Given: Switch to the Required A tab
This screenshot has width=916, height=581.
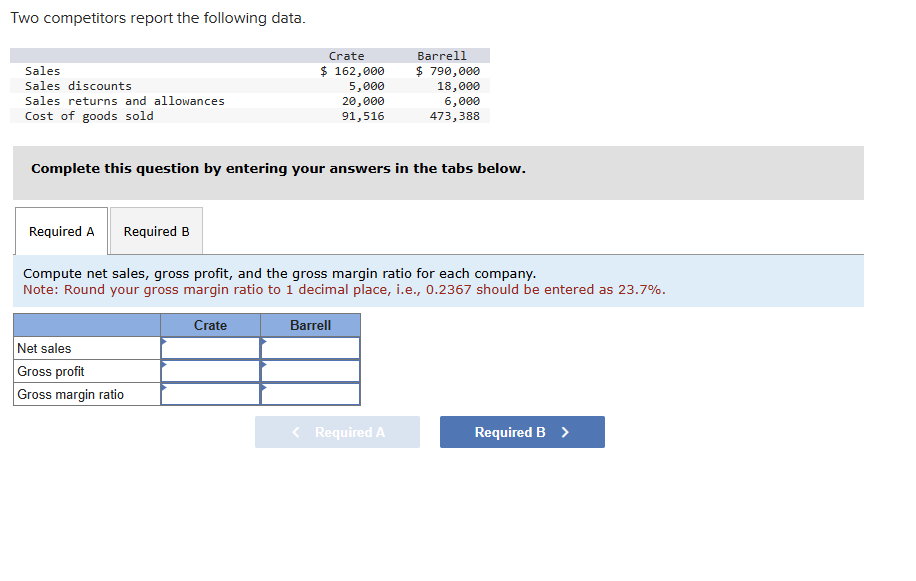Looking at the screenshot, I should (61, 231).
